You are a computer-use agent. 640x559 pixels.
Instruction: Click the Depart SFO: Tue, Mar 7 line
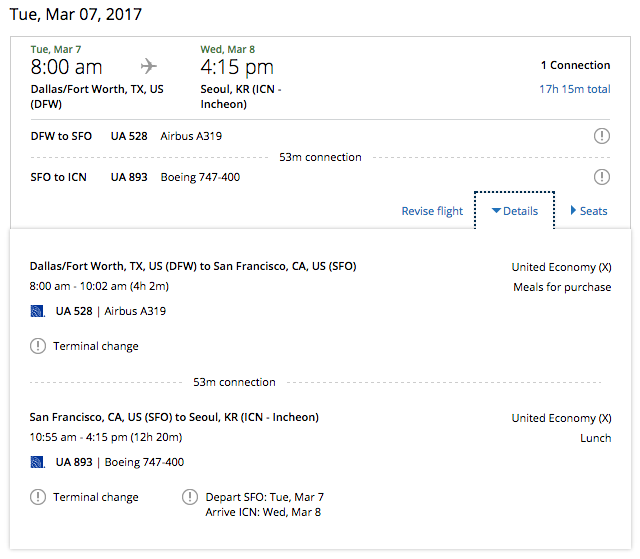click(x=264, y=497)
